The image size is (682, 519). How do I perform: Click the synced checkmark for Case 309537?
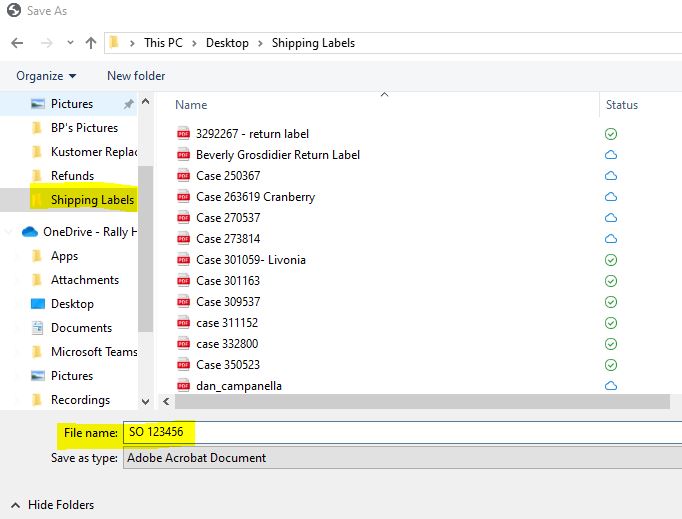pos(611,301)
